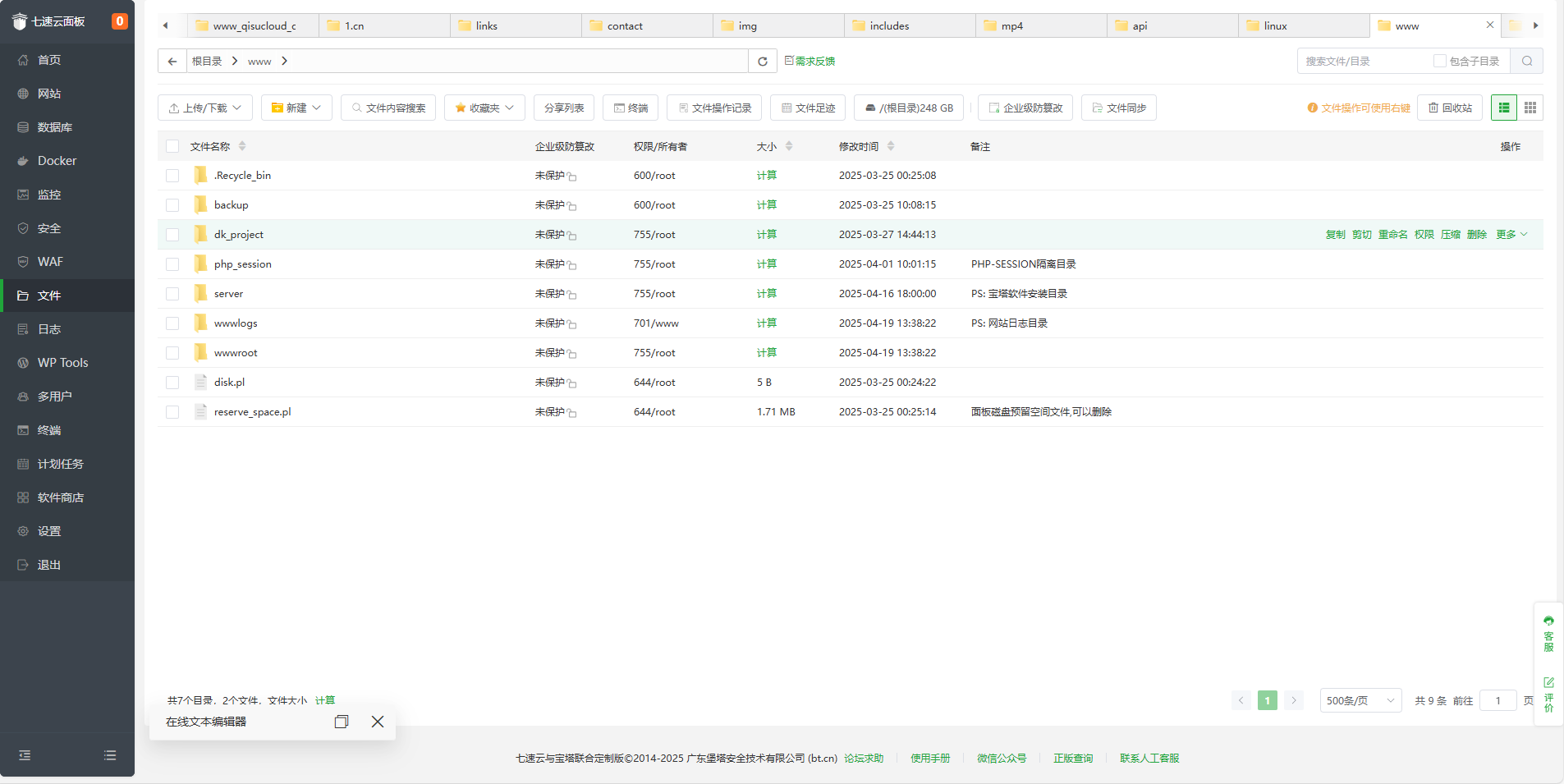Screen dimensions: 1564x784
Task: Open the 回收站 recycle bin button
Action: [x=1450, y=108]
